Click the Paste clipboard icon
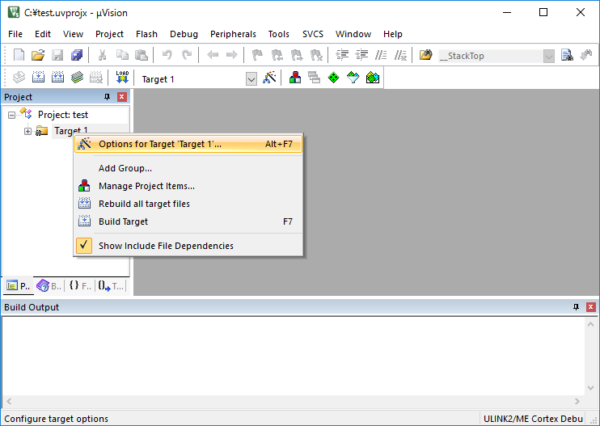 [x=141, y=55]
